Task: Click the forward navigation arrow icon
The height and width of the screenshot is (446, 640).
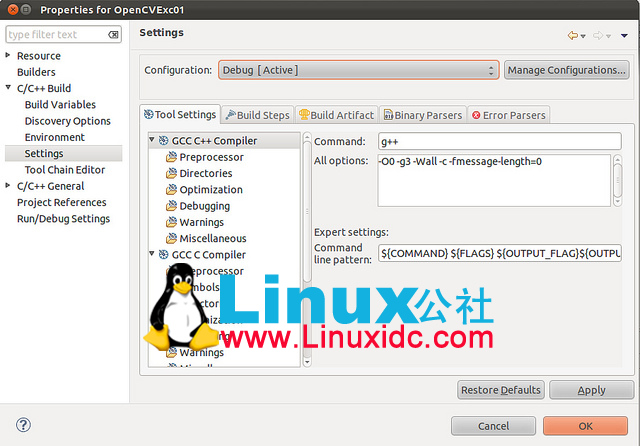Action: (x=598, y=36)
